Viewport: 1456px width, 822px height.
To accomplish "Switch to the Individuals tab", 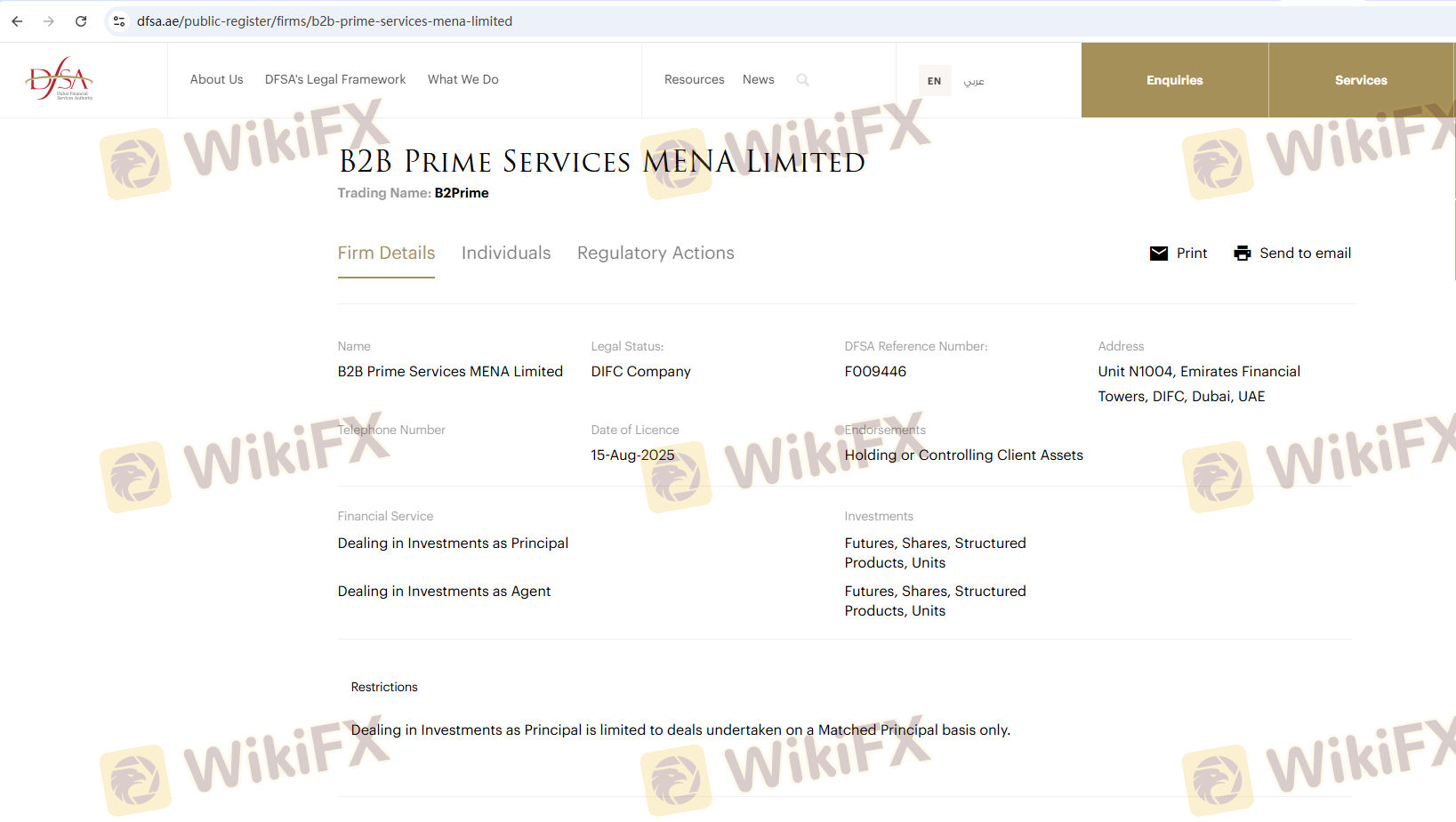I will 506,254.
